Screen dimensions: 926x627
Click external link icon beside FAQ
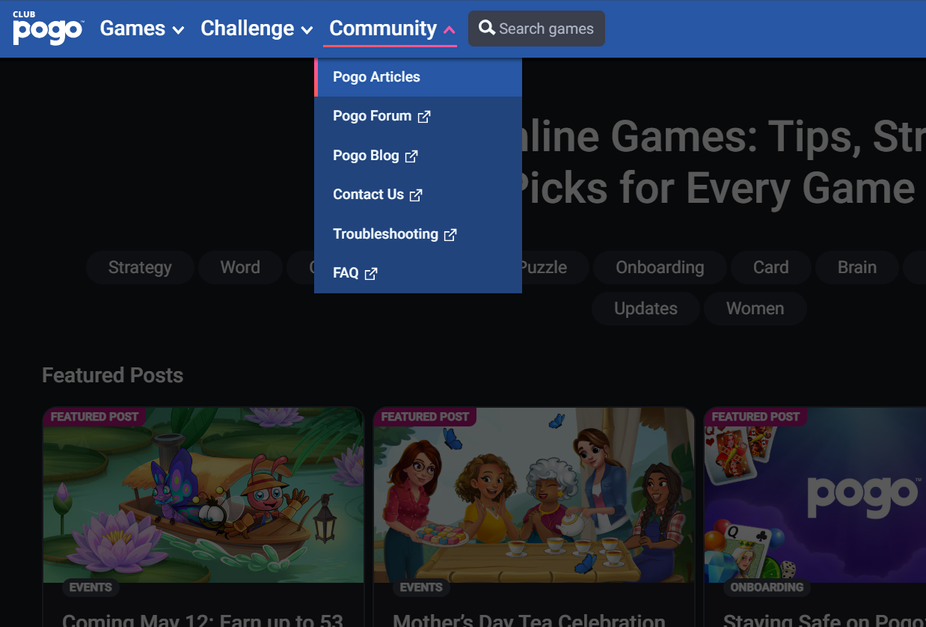(x=371, y=273)
